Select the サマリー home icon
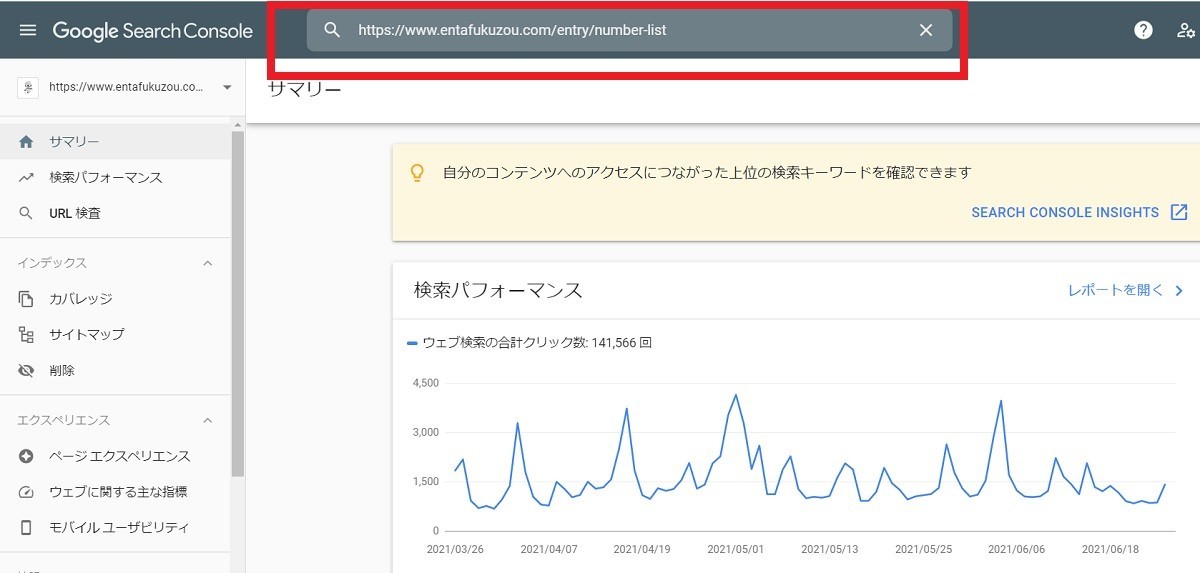The width and height of the screenshot is (1200, 573). (x=27, y=142)
